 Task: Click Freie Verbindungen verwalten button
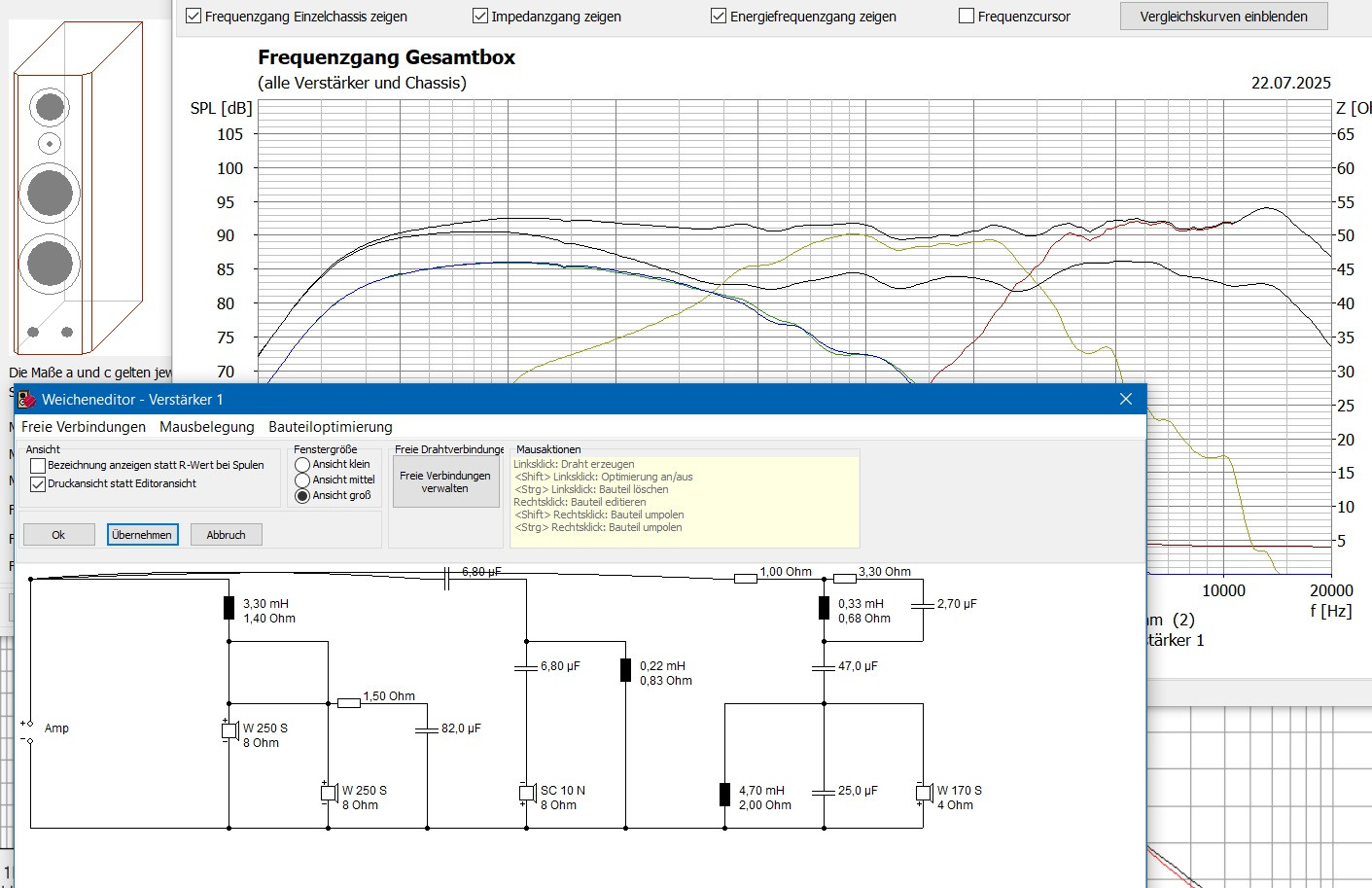445,482
